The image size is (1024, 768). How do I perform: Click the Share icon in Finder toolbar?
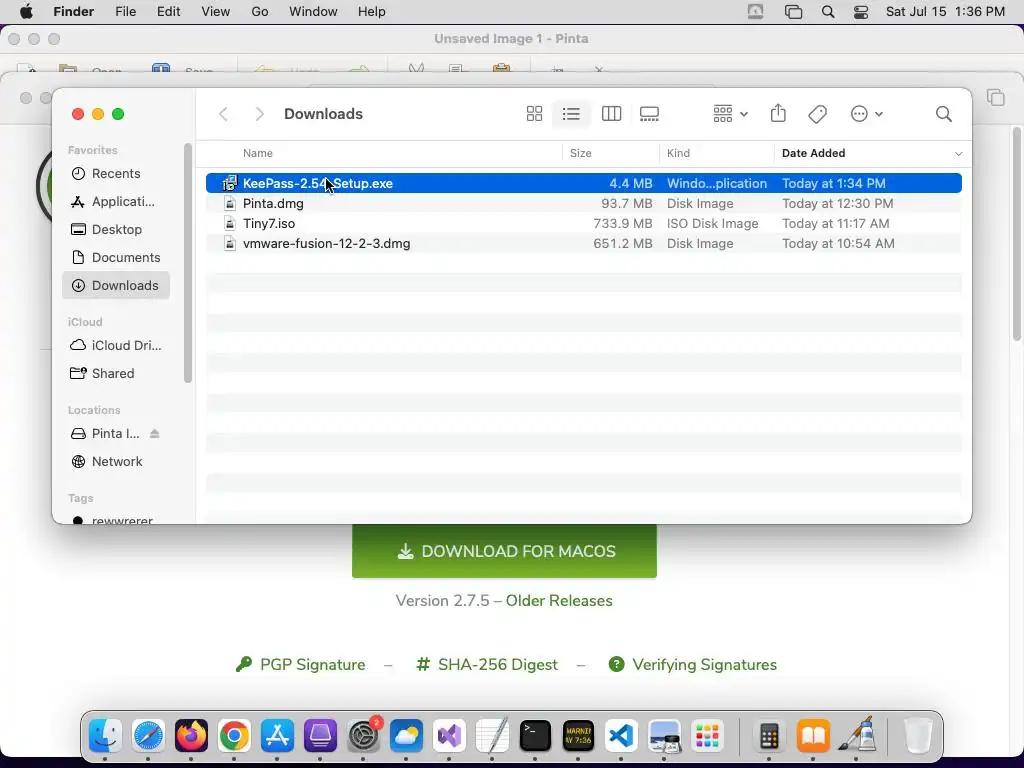pyautogui.click(x=778, y=114)
